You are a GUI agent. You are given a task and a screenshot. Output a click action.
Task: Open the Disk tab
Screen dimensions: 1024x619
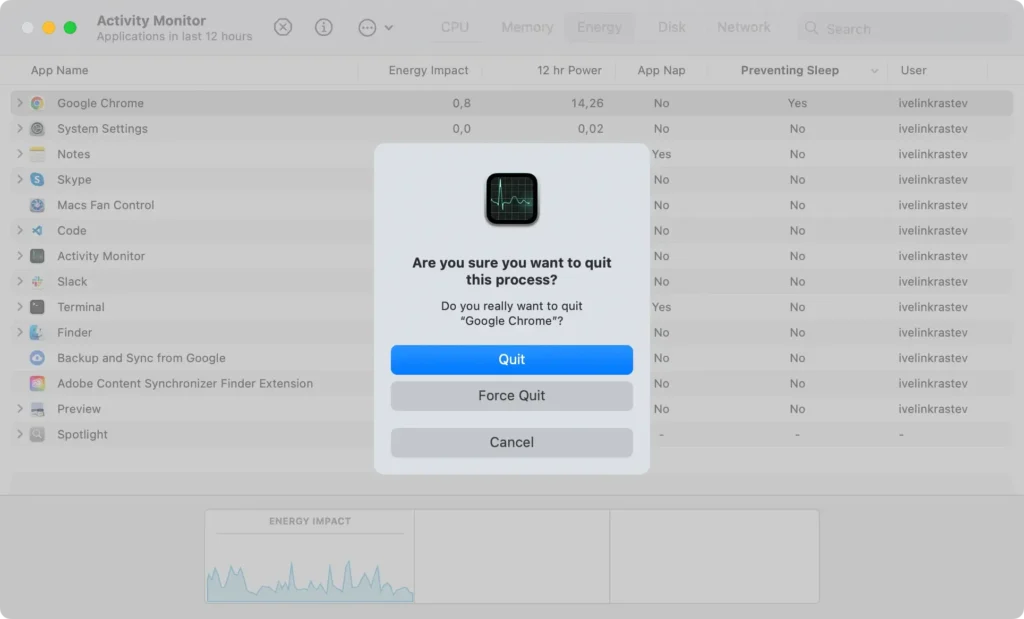click(x=671, y=27)
